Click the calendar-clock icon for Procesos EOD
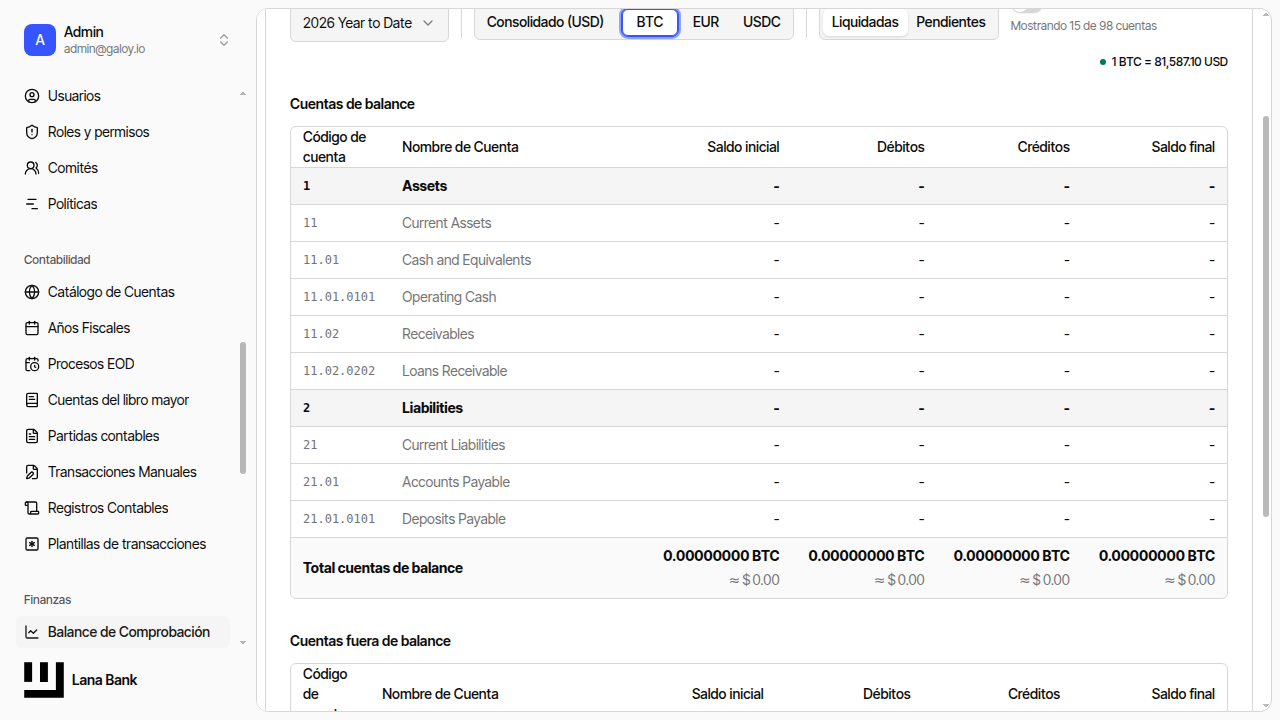Viewport: 1280px width, 720px height. (x=32, y=364)
